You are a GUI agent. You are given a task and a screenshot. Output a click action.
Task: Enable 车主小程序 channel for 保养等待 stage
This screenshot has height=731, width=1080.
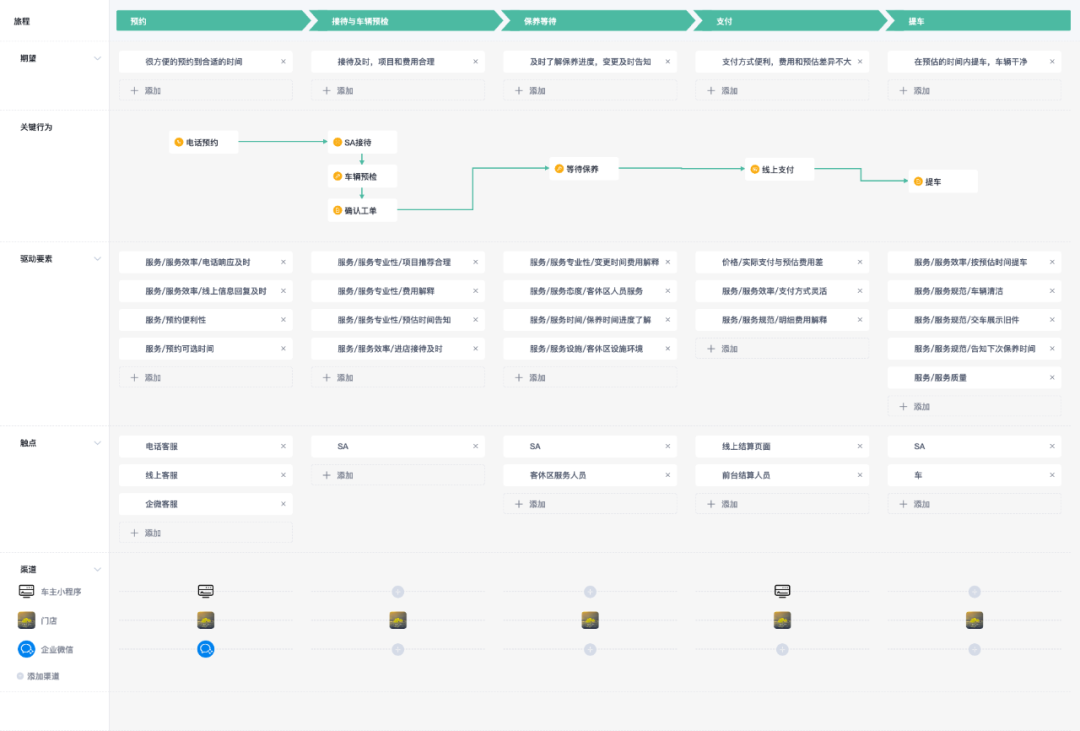pyautogui.click(x=590, y=592)
